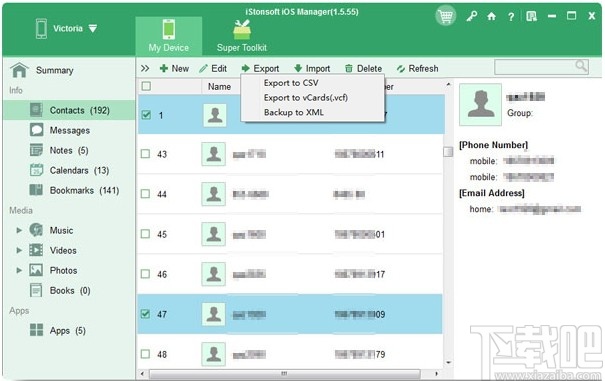
Task: Expand the Music tree arrow
Action: [x=19, y=230]
